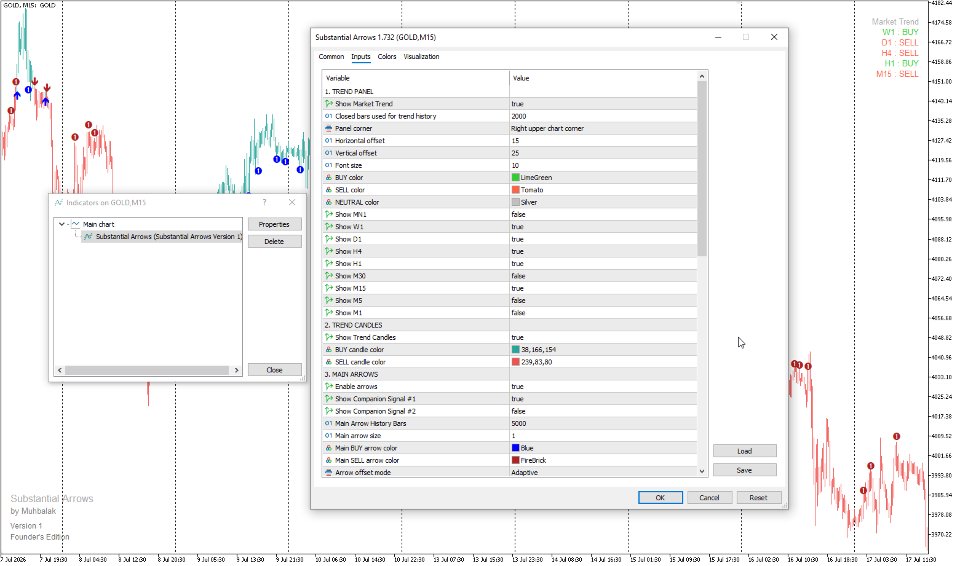Switch to the Colors tab

click(x=387, y=56)
